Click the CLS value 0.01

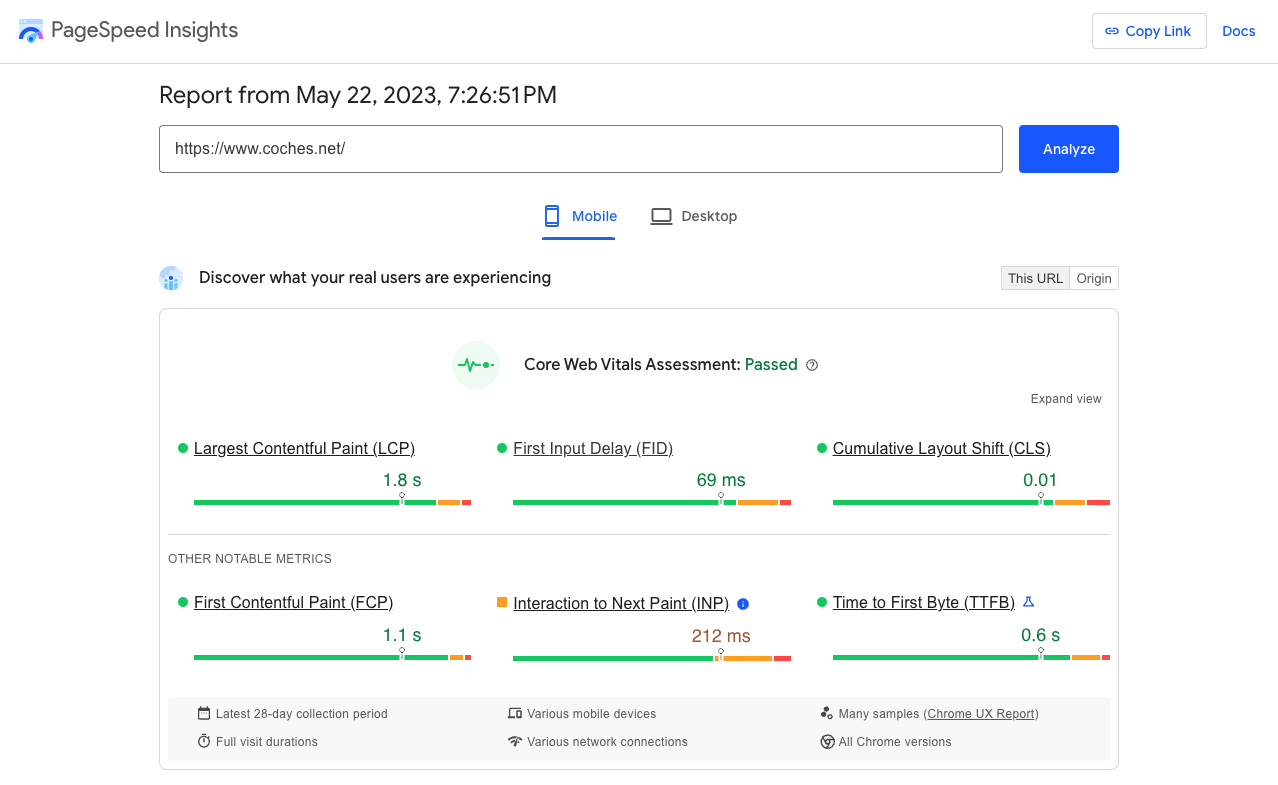1040,480
